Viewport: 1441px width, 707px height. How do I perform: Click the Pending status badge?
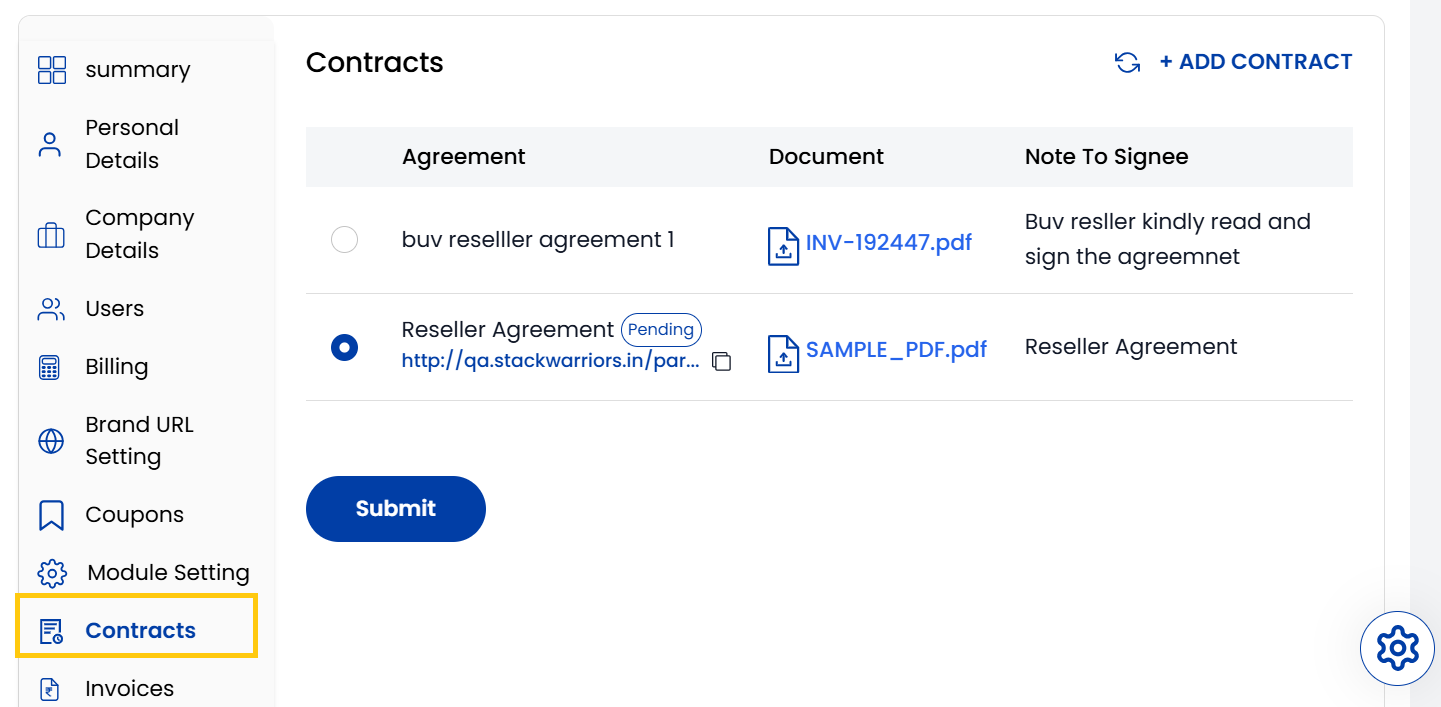point(661,329)
